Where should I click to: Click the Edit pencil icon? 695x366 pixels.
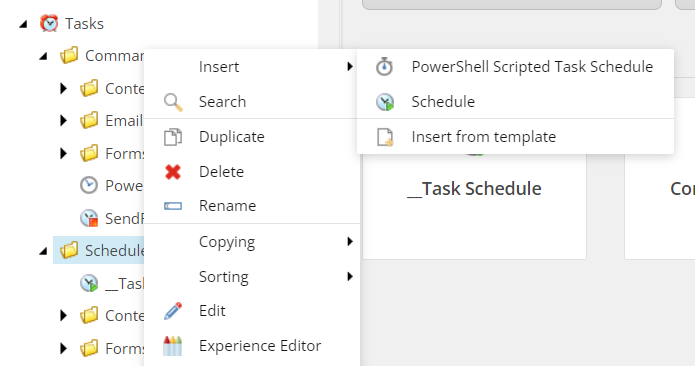(x=173, y=311)
